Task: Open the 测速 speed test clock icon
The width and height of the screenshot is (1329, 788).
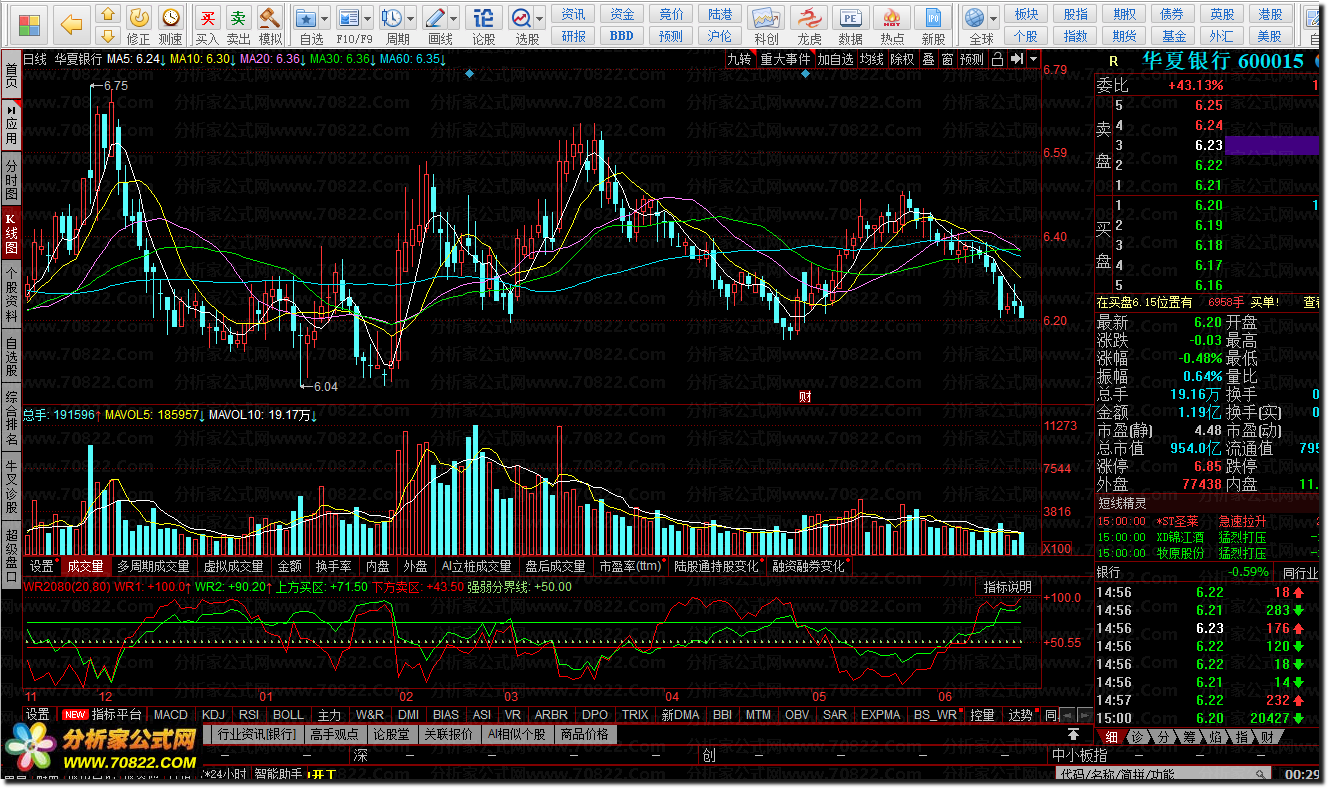Action: click(x=171, y=24)
